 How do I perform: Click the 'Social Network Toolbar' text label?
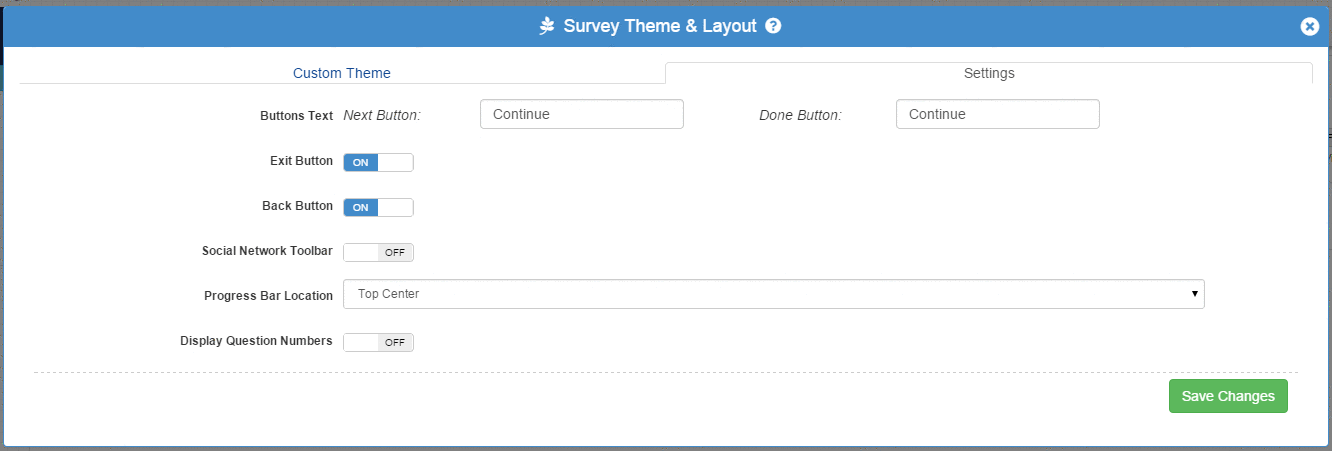267,251
